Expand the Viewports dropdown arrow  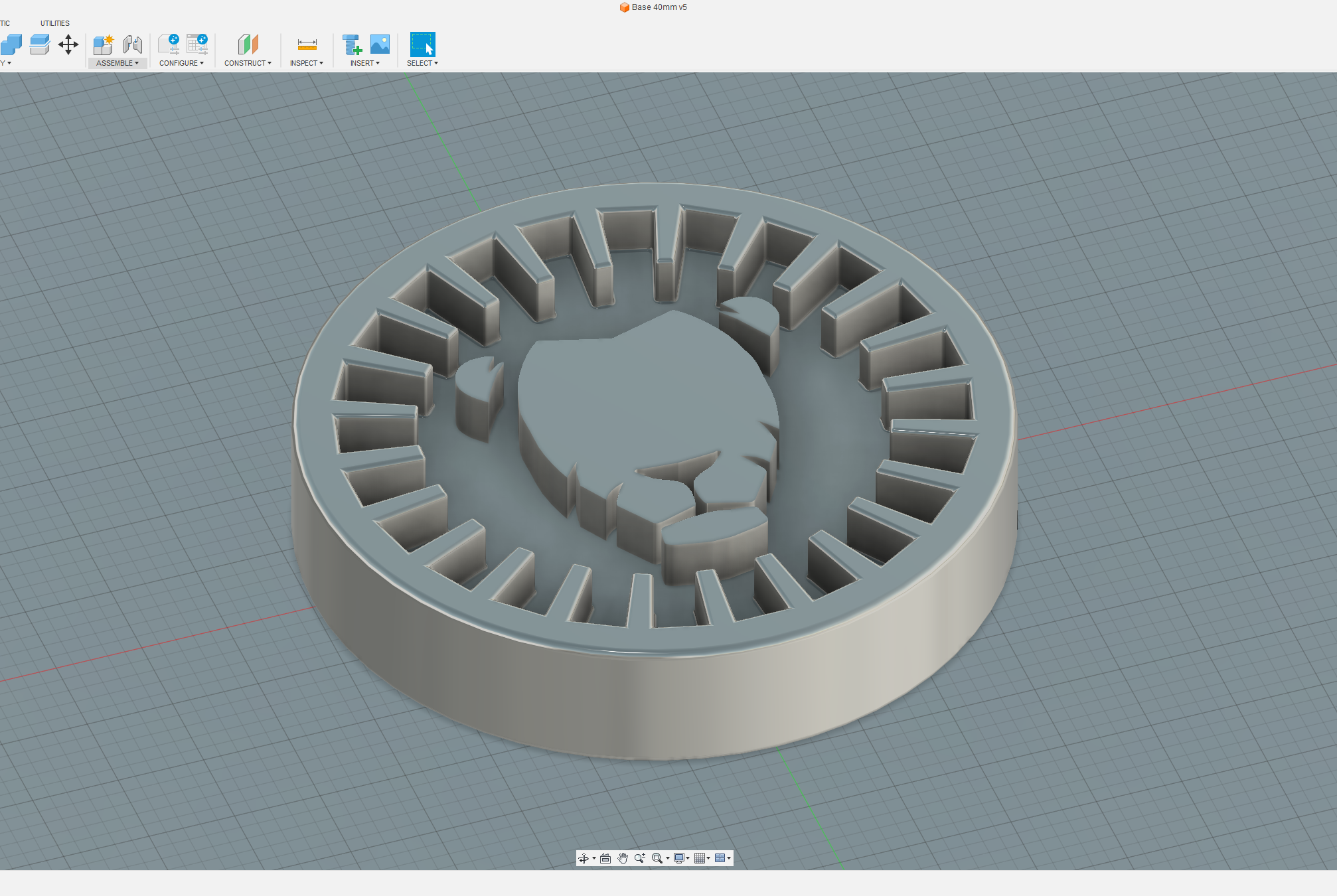(729, 858)
